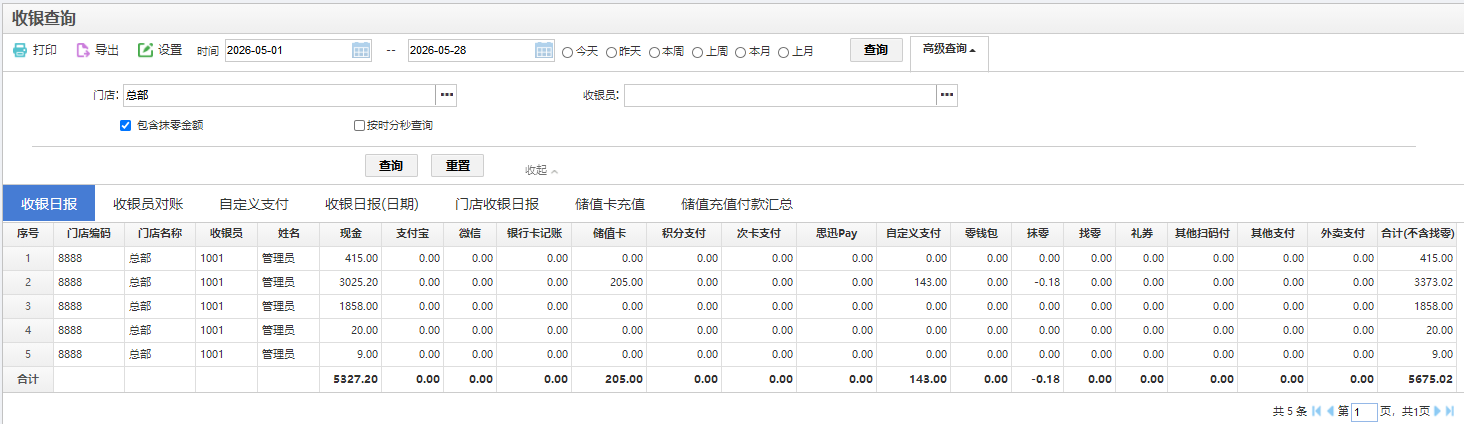Open calendar picker for start date 2026-05-01
The image size is (1464, 424).
click(361, 51)
